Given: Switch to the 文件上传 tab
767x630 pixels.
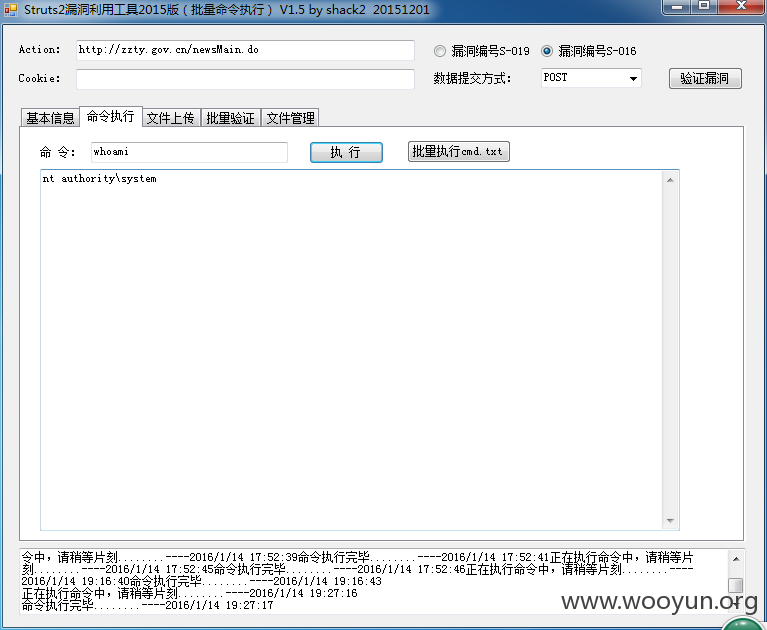Looking at the screenshot, I should [171, 118].
